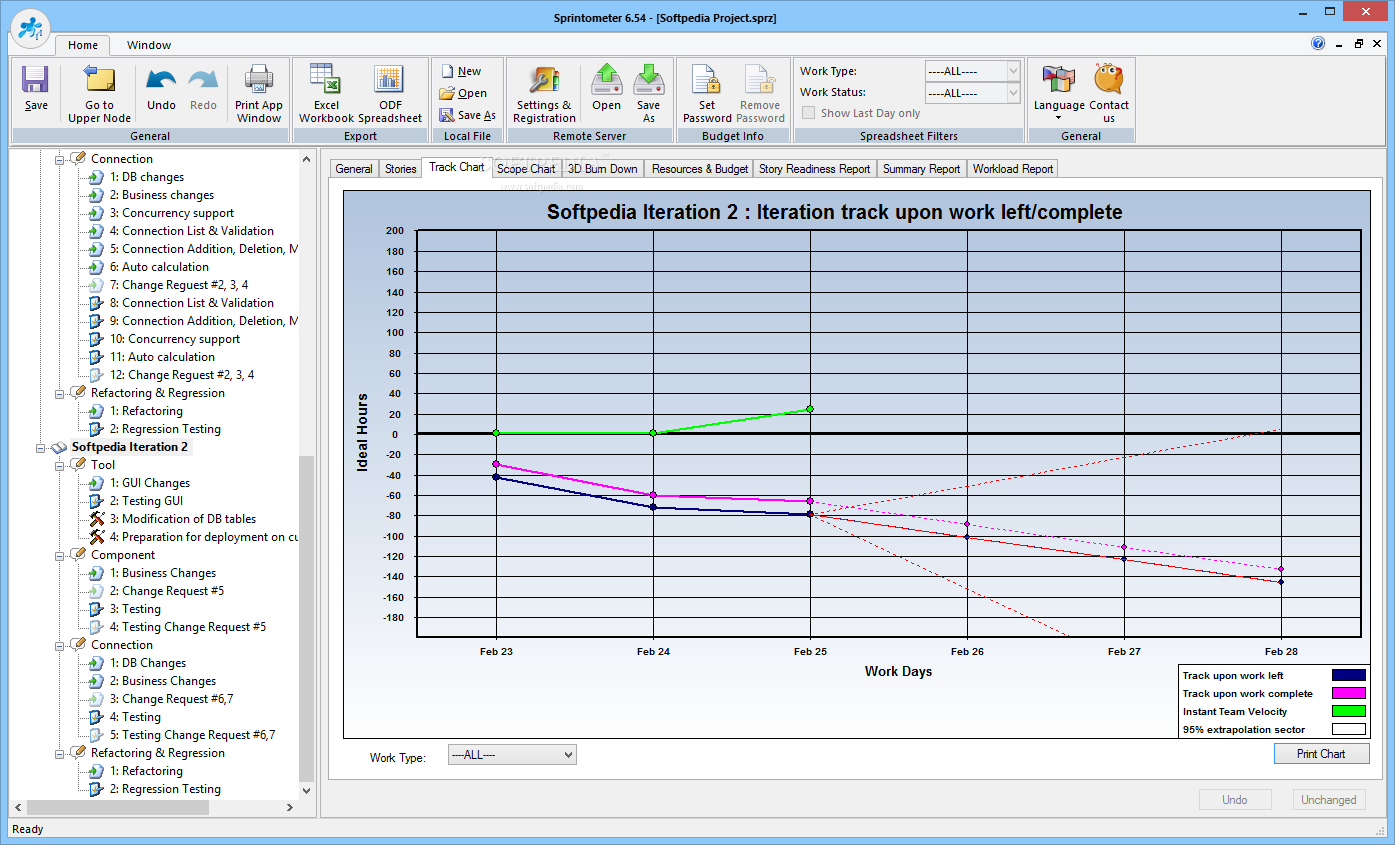Screen dimensions: 1395x845
Task: Toggle Show Last Day only checkbox
Action: pyautogui.click(x=809, y=113)
